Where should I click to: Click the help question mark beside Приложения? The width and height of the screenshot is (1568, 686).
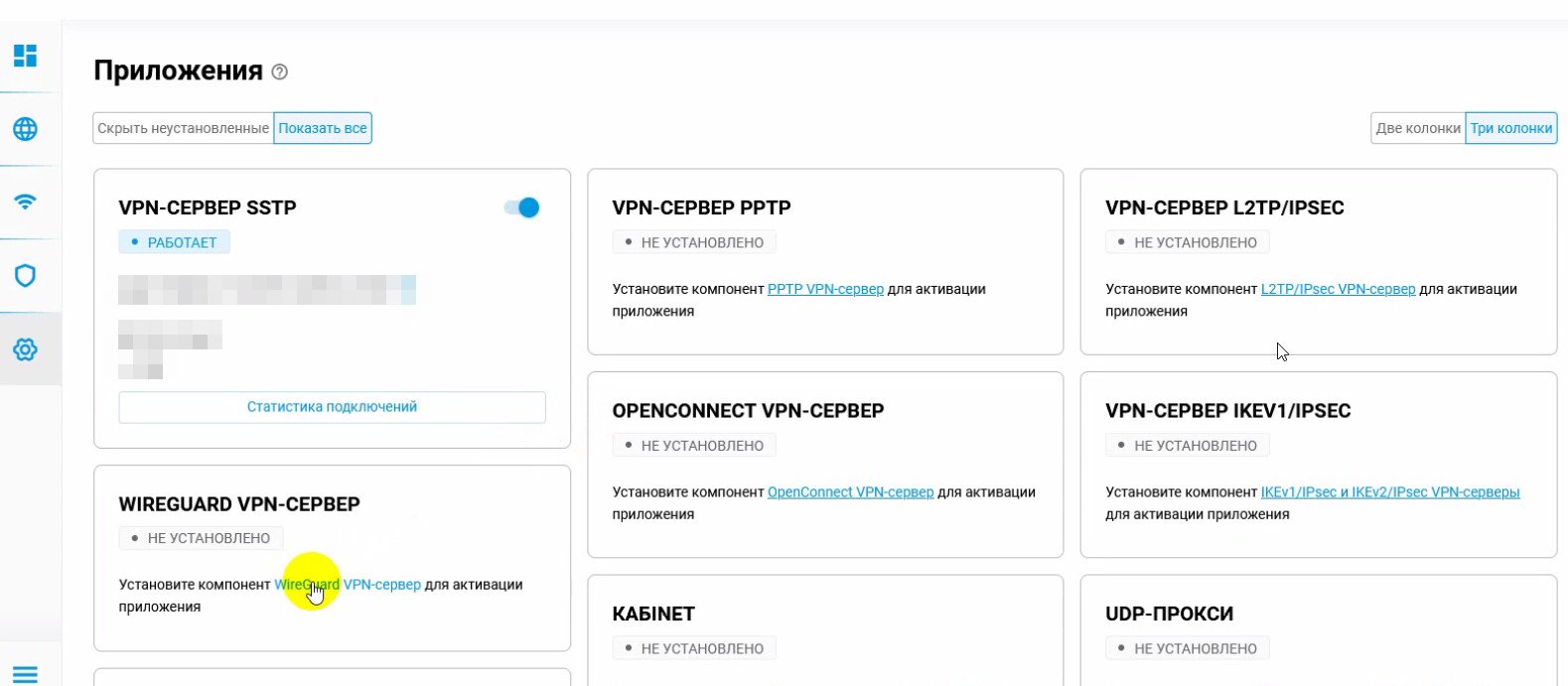pyautogui.click(x=280, y=71)
